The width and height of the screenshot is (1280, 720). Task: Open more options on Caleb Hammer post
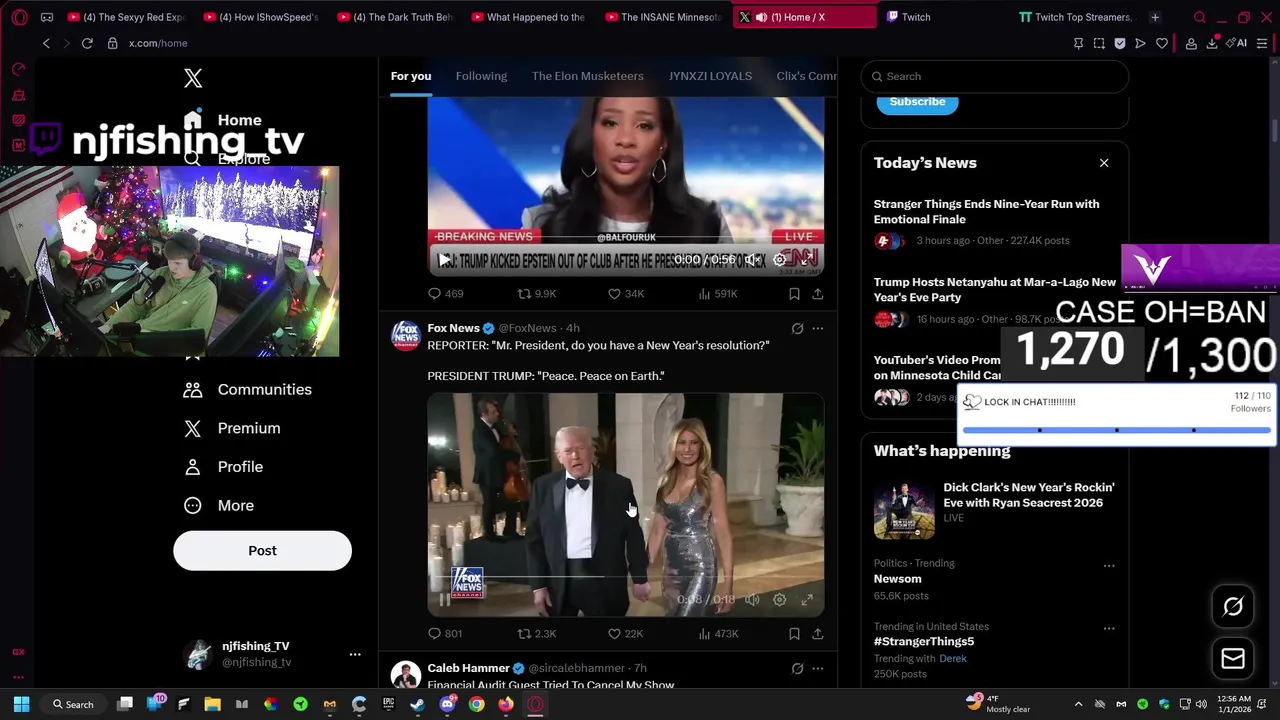click(817, 668)
